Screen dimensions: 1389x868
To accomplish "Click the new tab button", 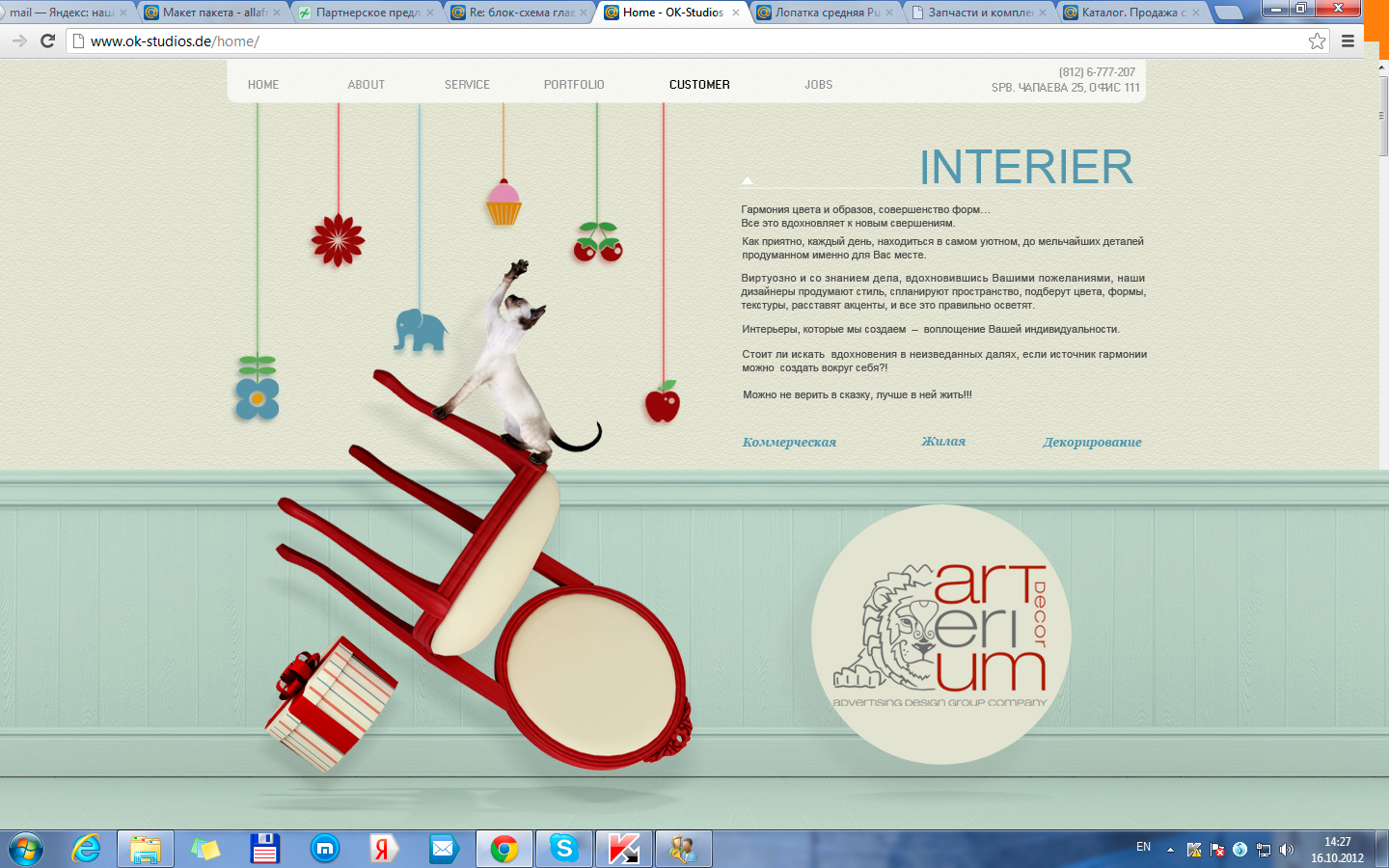I will click(x=1228, y=13).
